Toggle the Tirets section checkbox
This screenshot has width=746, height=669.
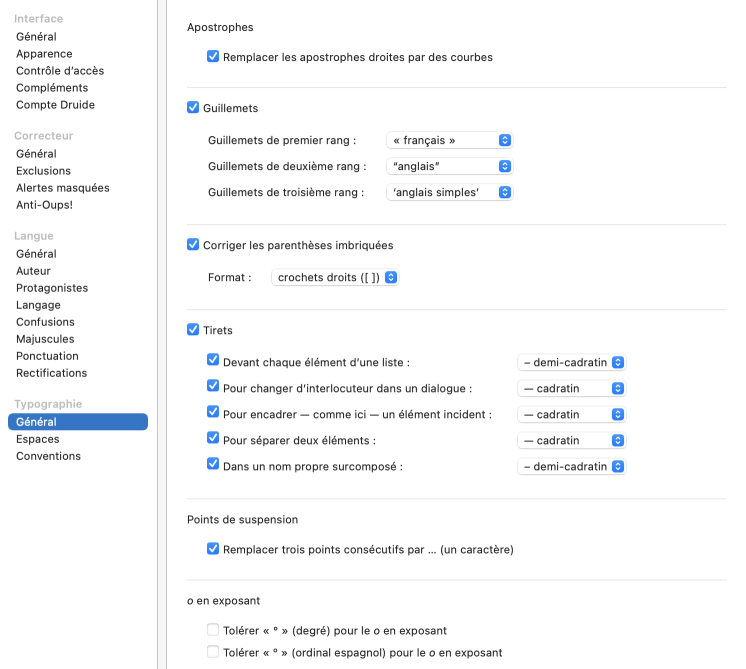click(x=193, y=330)
